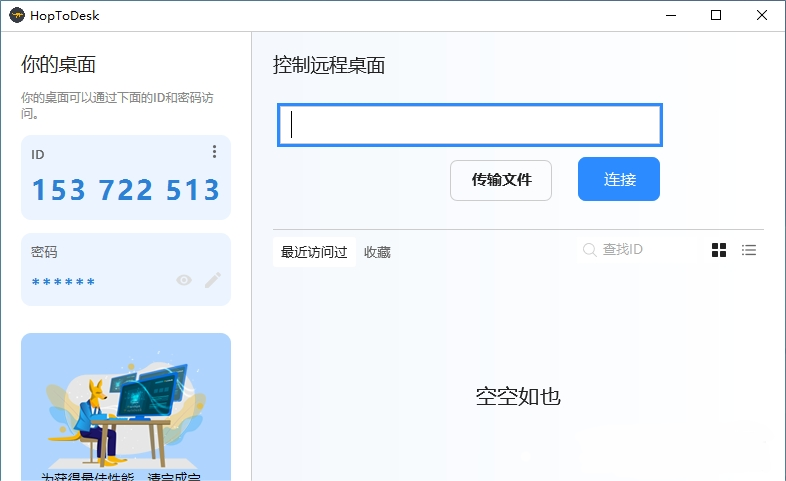Focus the remote desktop ID input box
This screenshot has width=786, height=481.
pyautogui.click(x=470, y=125)
